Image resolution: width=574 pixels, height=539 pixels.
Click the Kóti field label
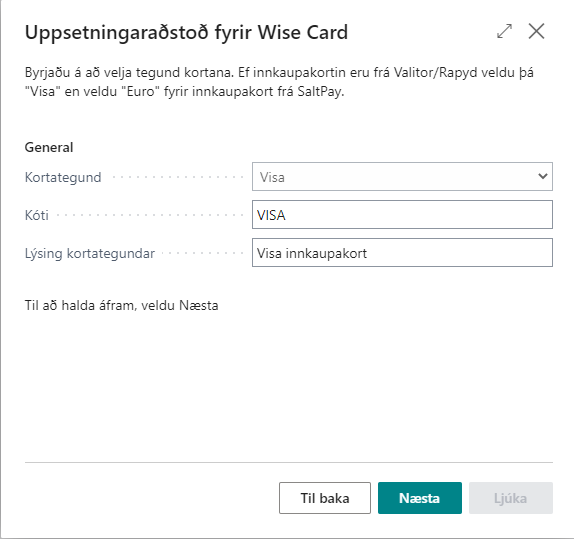(37, 215)
